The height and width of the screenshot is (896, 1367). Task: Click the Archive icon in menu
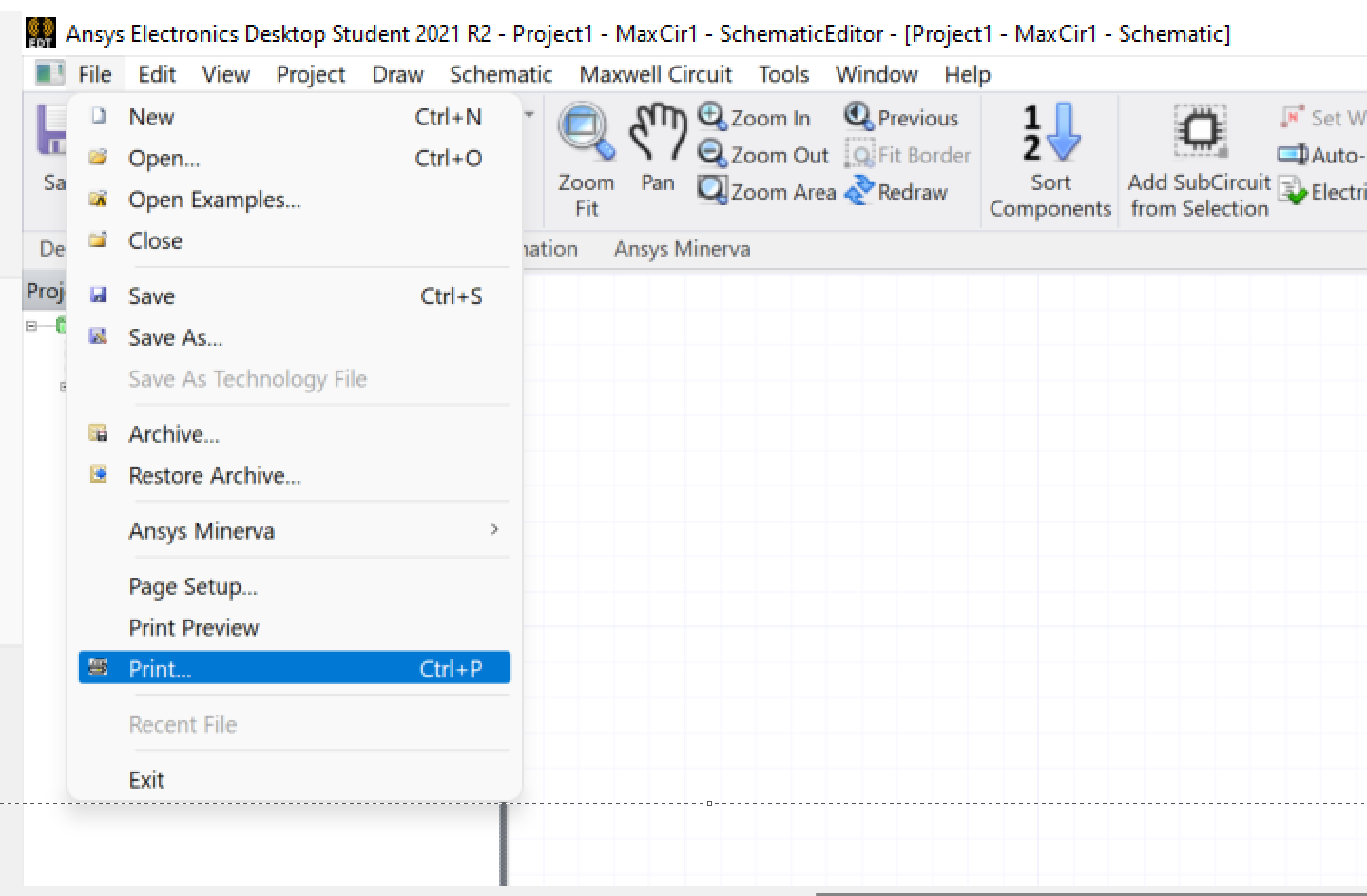click(98, 433)
